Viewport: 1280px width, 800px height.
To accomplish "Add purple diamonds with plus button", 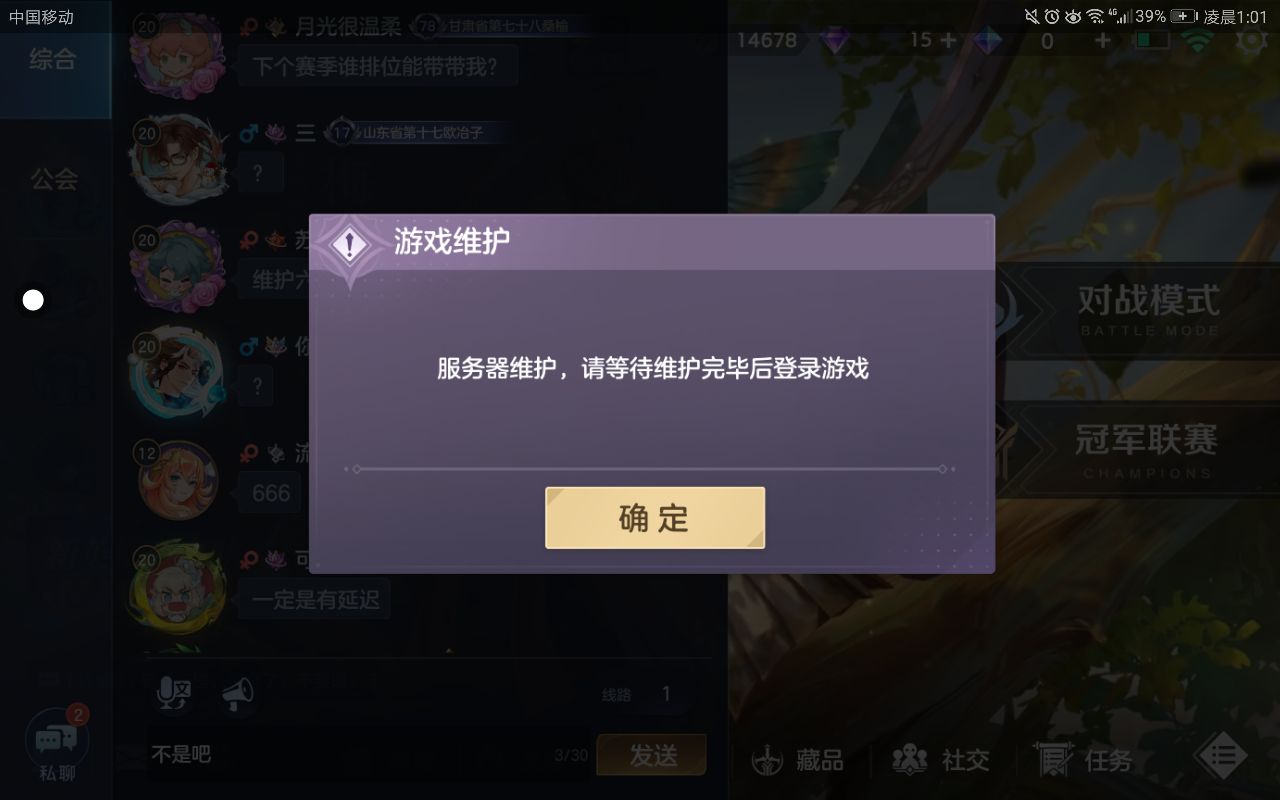I will (947, 40).
